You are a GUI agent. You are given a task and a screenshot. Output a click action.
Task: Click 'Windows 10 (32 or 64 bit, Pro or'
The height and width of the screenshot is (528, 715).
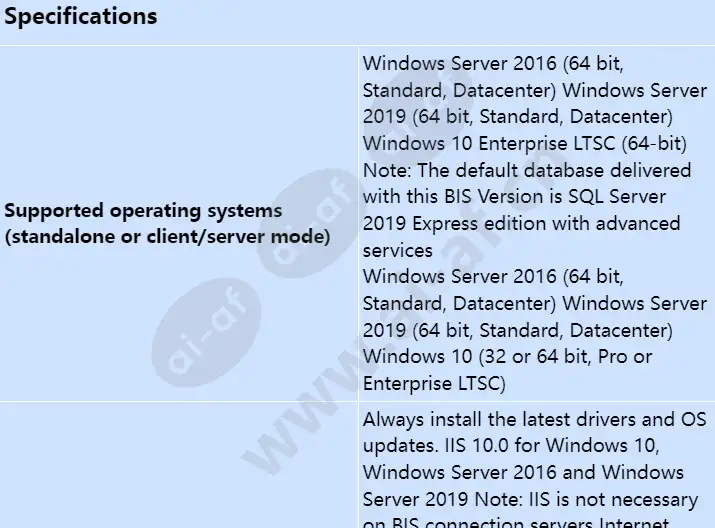tap(508, 357)
